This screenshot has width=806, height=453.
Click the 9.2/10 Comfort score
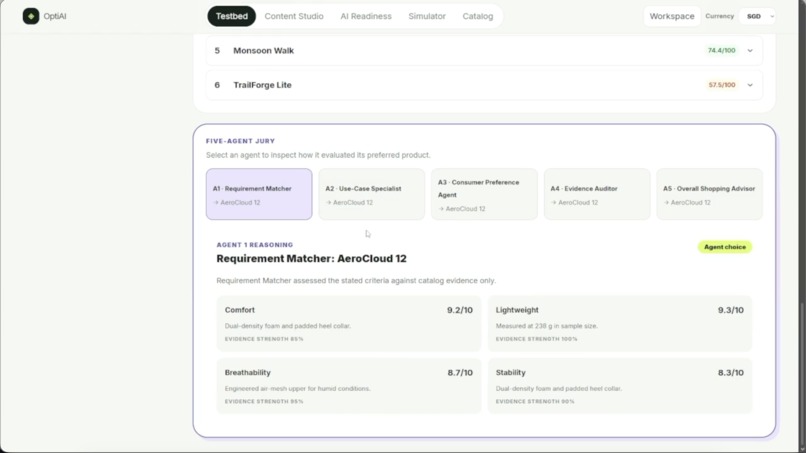pyautogui.click(x=460, y=310)
